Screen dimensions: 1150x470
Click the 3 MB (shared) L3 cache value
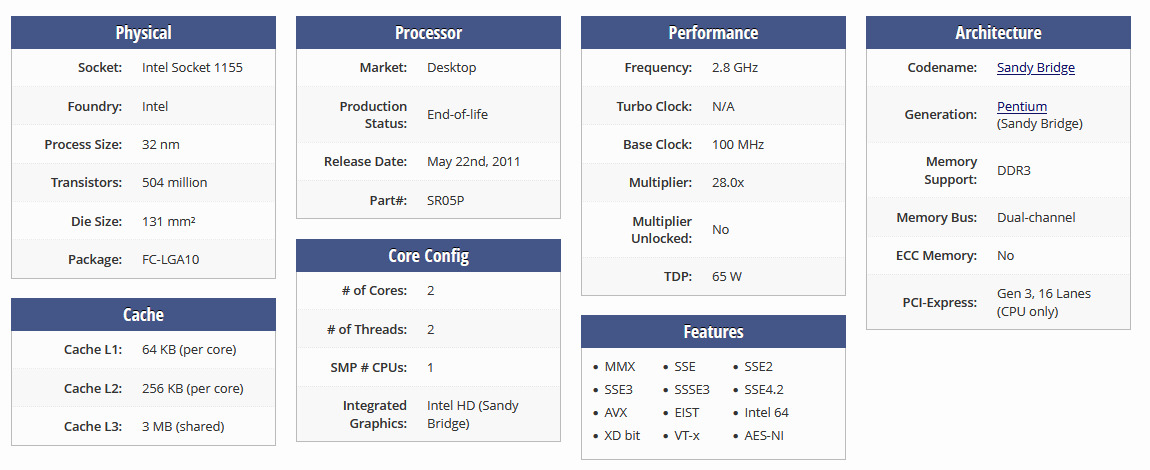click(183, 426)
